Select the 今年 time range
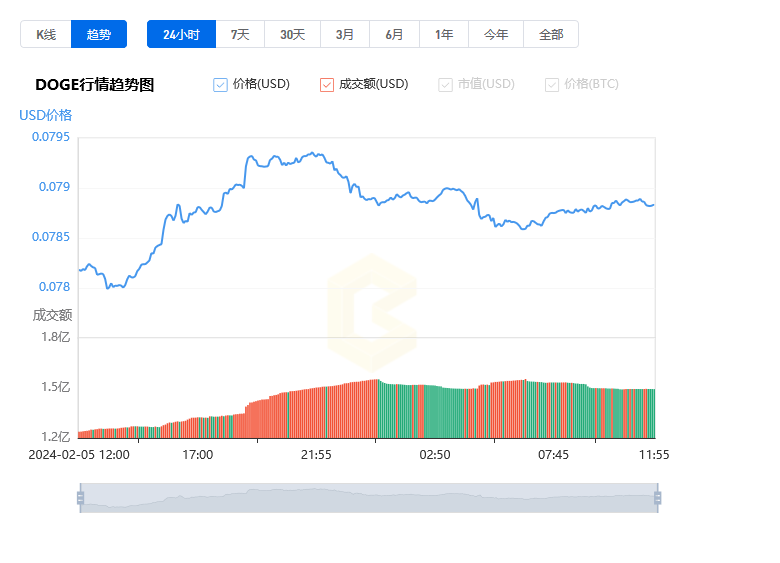This screenshot has height=563, width=780. (496, 34)
